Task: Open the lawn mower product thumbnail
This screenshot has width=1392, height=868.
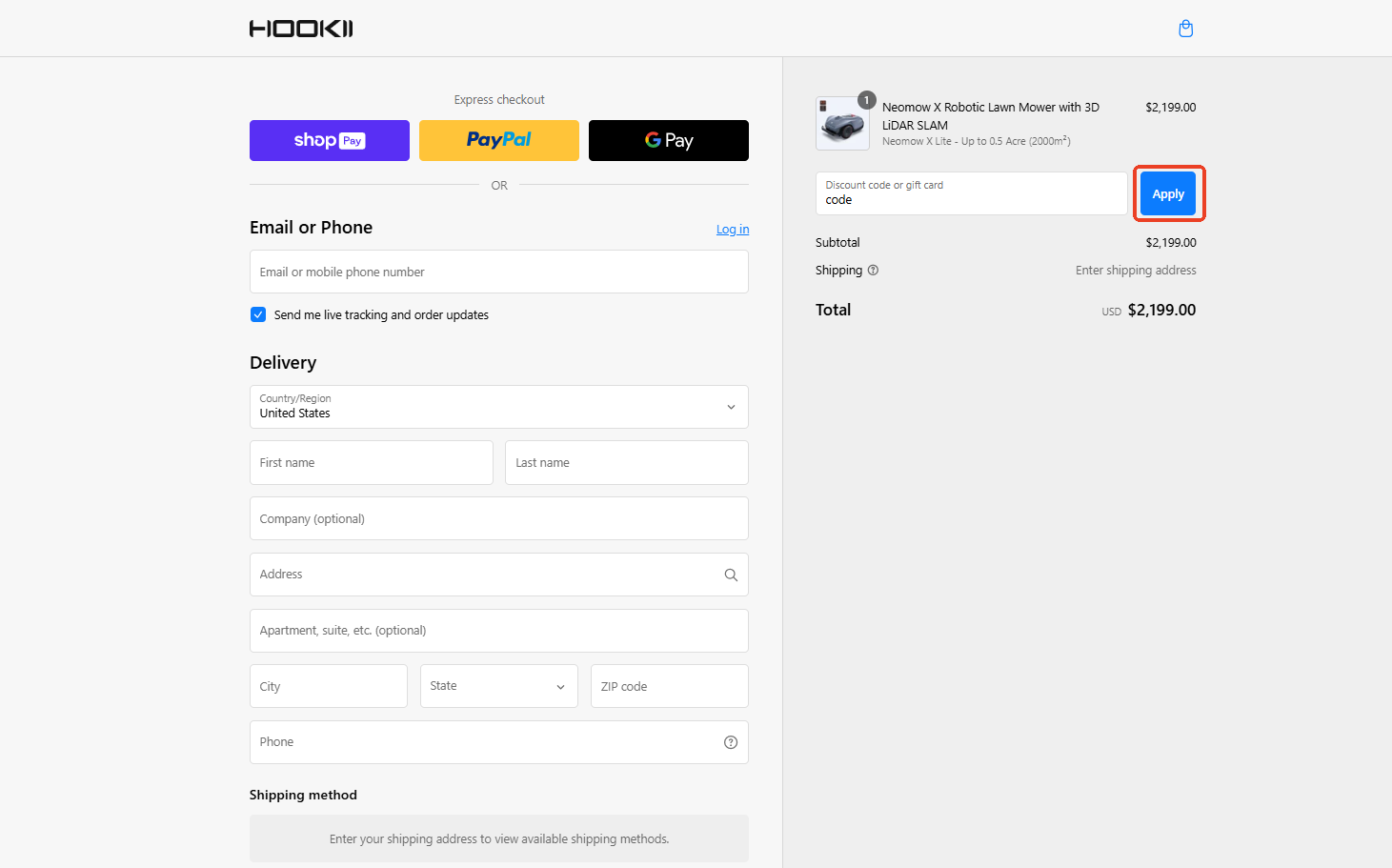Action: point(842,123)
